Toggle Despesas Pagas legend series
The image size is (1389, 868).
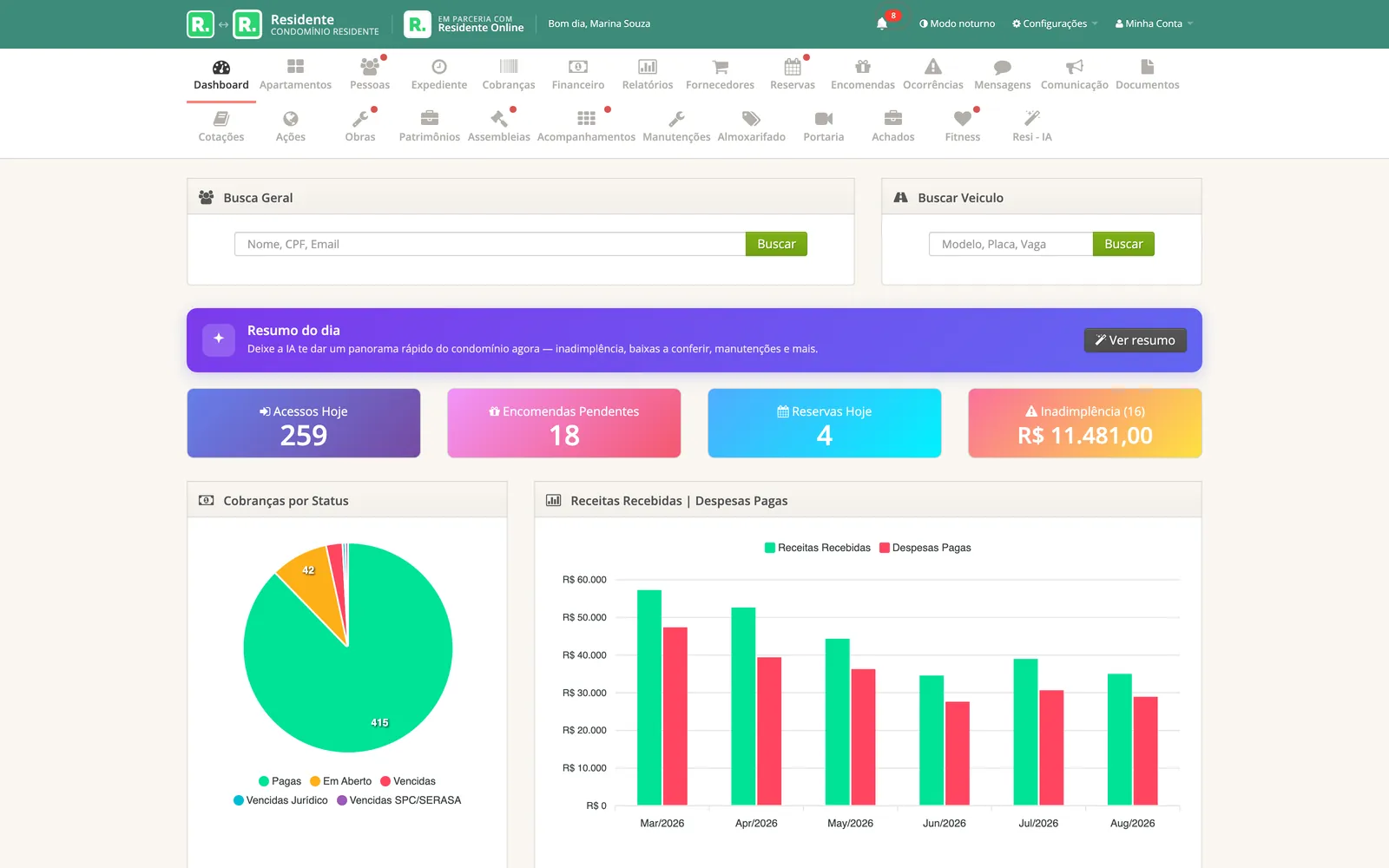[x=925, y=548]
